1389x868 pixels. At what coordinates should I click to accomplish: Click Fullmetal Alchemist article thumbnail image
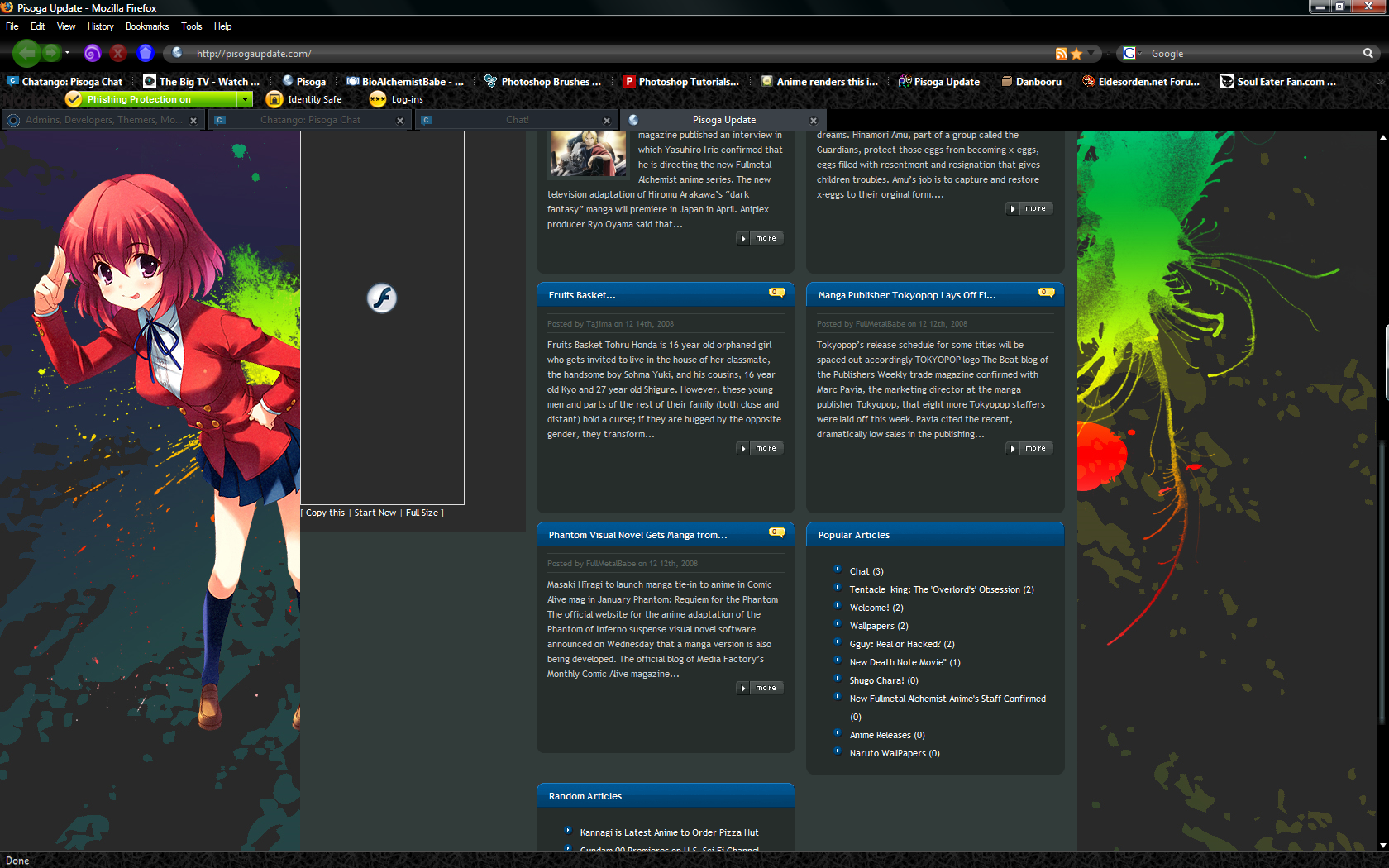pos(589,154)
